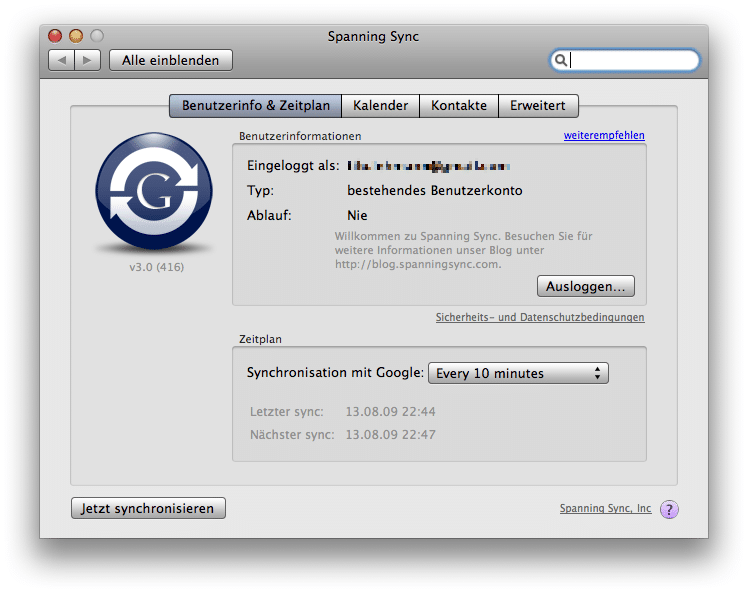This screenshot has height=593, width=748.
Task: Follow the weiterempfehlen link
Action: 604,135
